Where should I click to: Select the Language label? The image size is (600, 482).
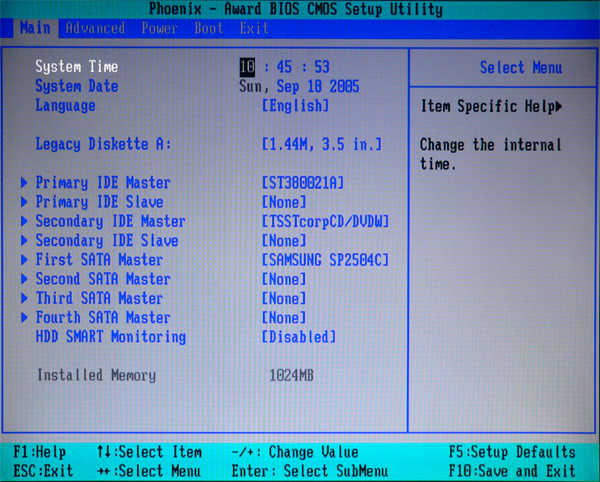65,106
